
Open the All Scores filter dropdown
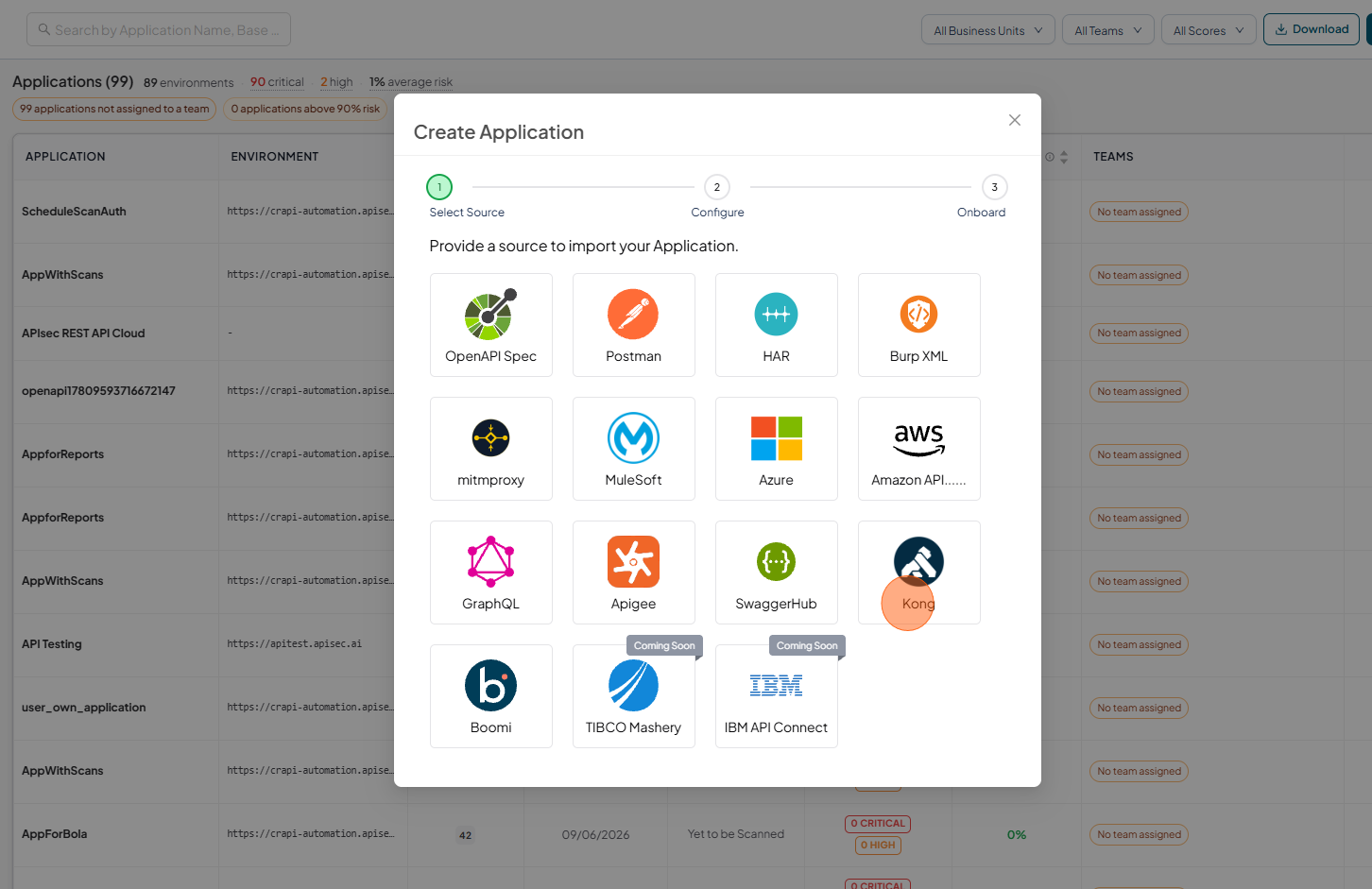coord(1209,30)
